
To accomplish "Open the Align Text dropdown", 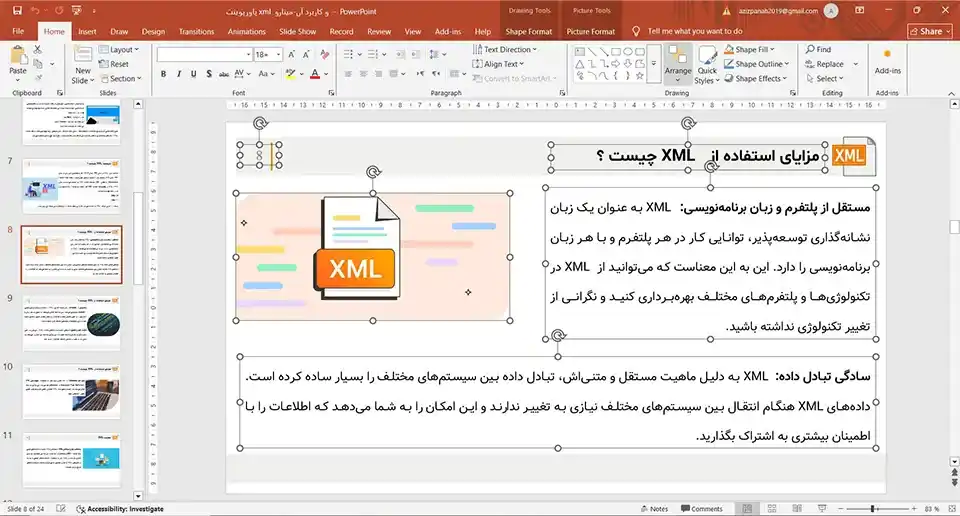I will coord(498,64).
